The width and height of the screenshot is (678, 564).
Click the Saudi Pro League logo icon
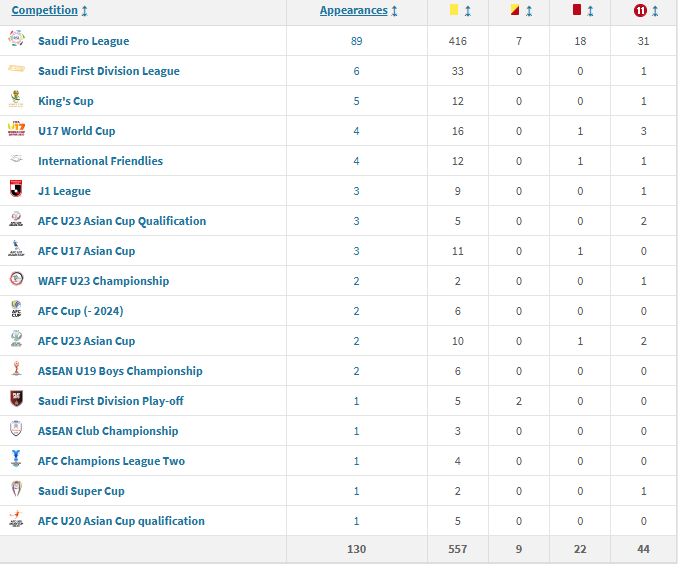[16, 40]
